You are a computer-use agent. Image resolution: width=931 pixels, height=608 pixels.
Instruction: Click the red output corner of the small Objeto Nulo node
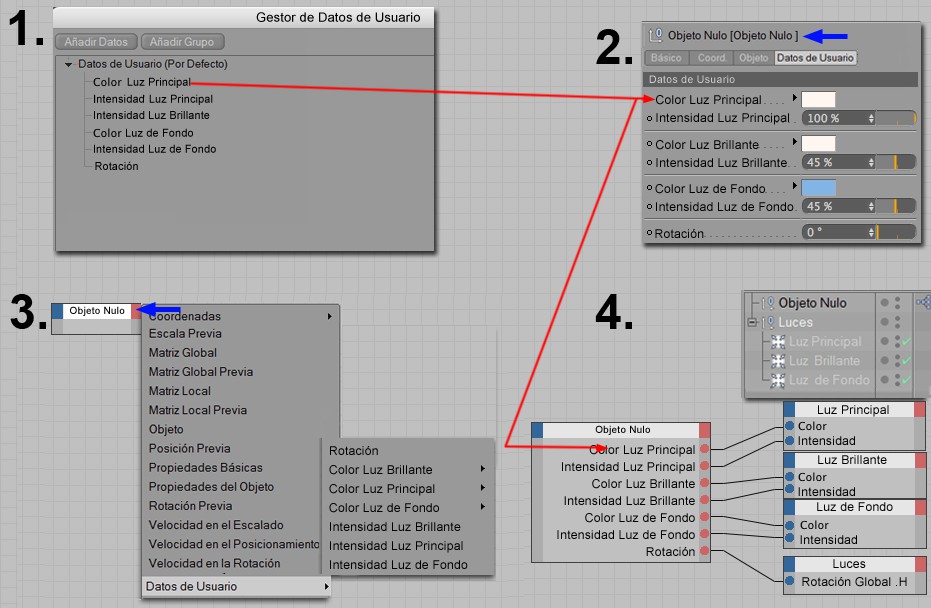(x=137, y=311)
